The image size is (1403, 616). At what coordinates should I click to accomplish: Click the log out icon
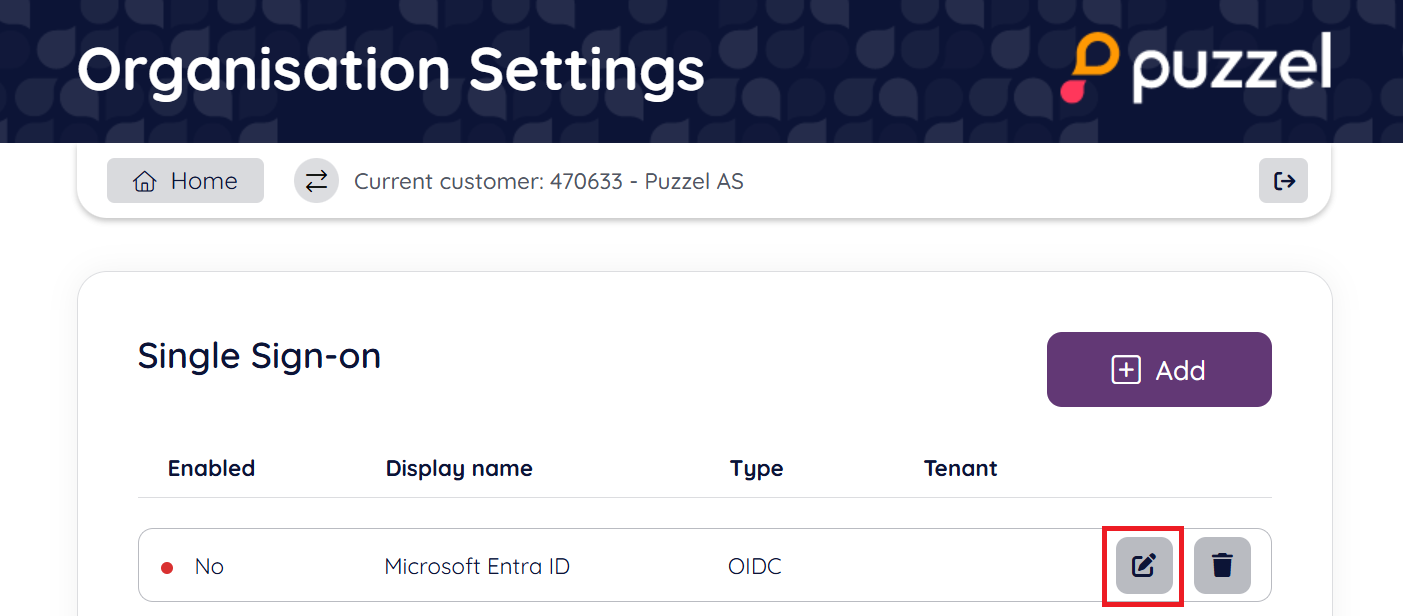coord(1284,181)
